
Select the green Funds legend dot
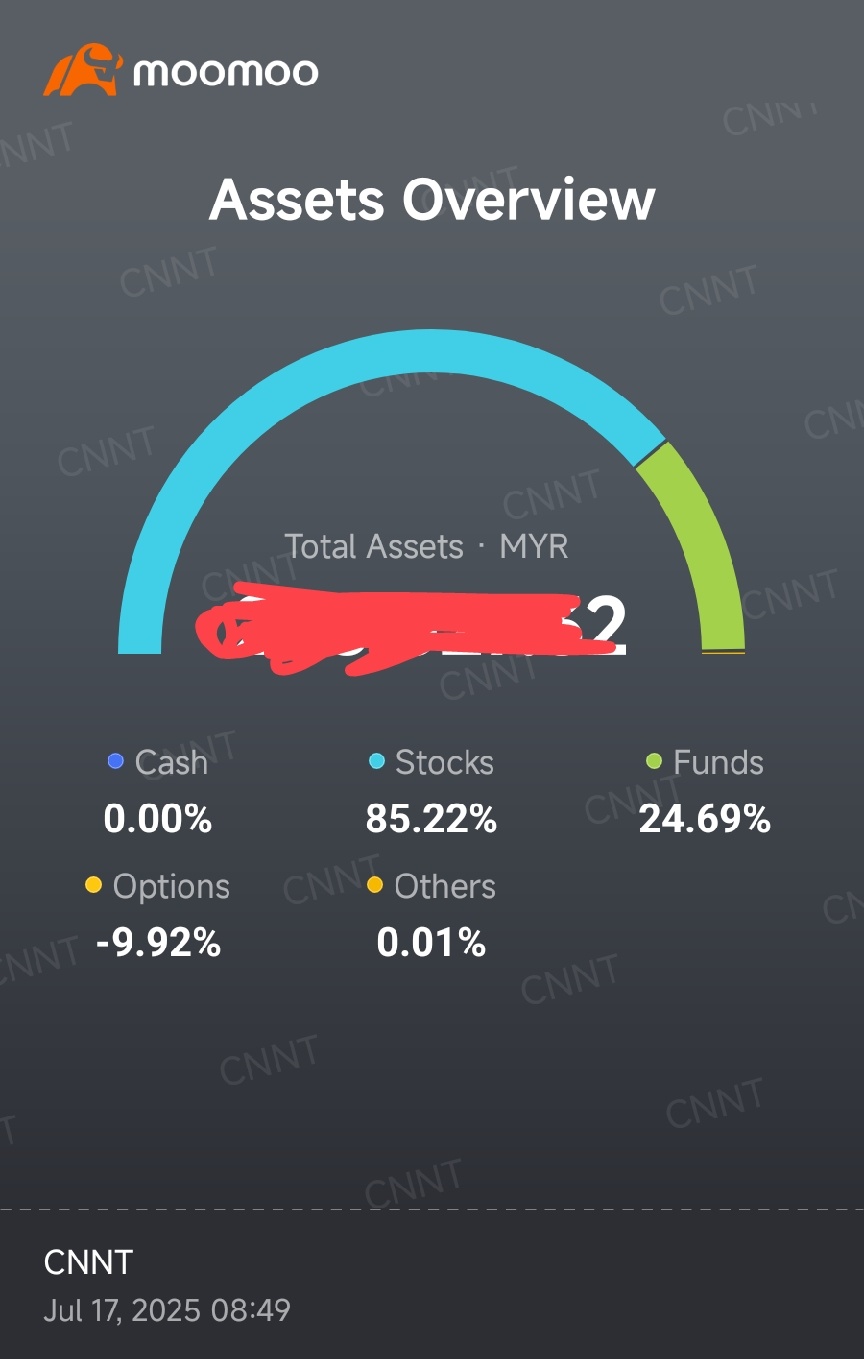(654, 762)
